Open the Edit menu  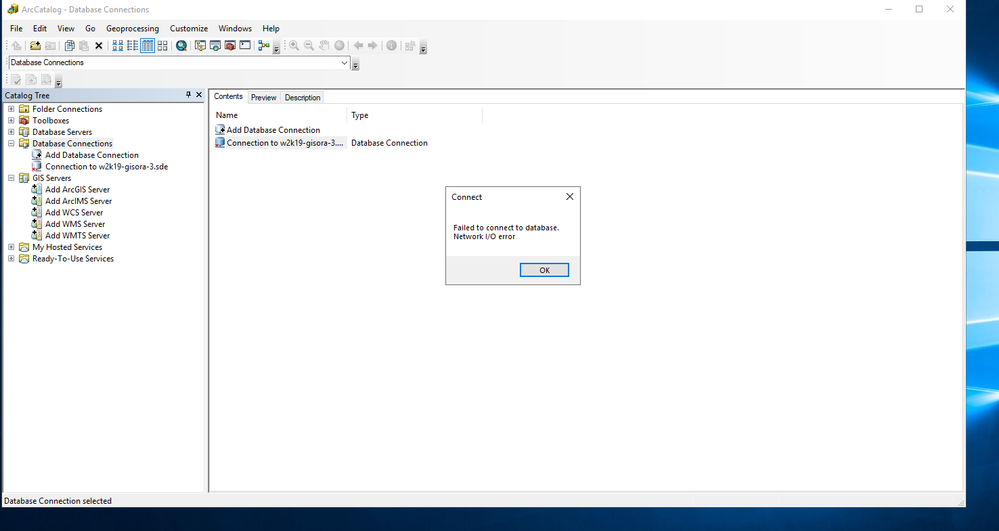pos(40,29)
